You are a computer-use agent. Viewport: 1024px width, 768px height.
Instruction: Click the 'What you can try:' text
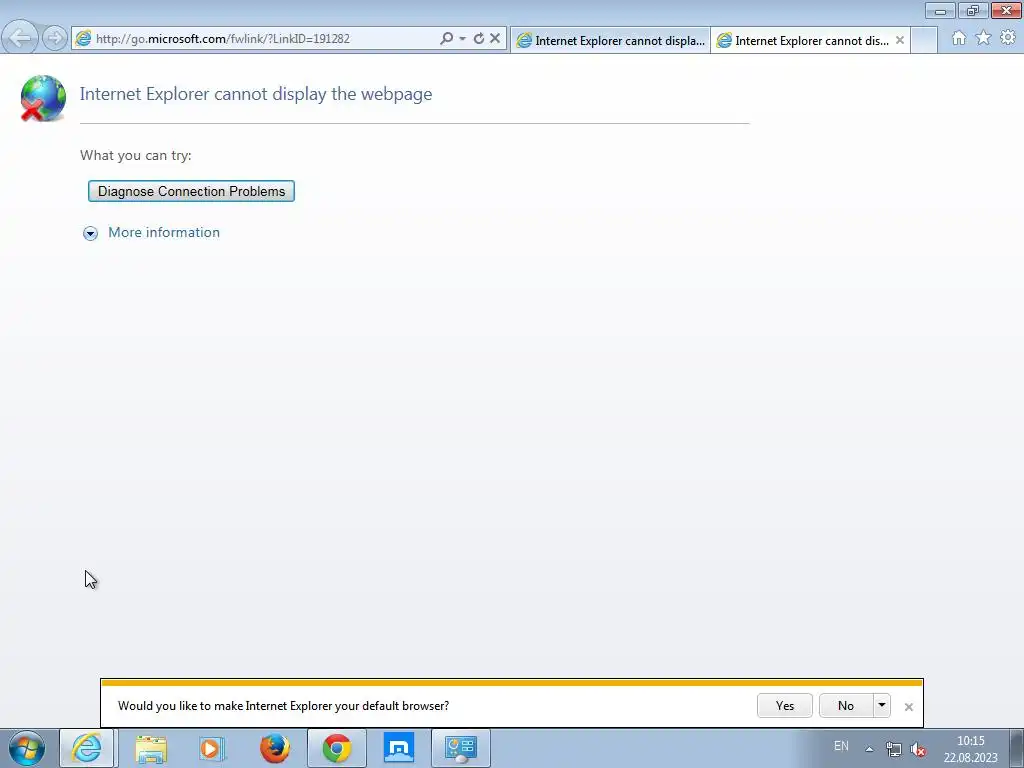click(x=136, y=155)
